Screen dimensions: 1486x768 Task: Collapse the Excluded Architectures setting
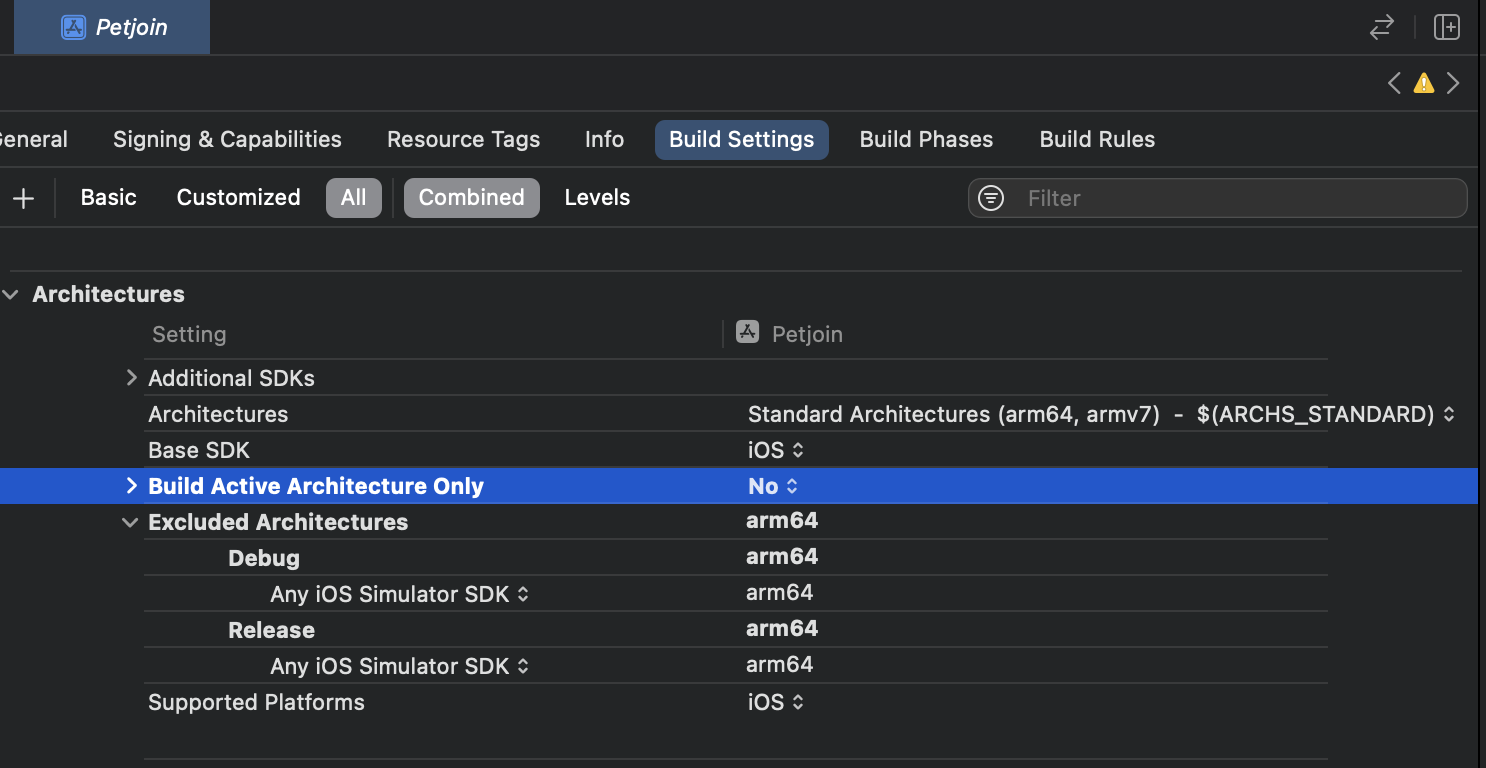click(130, 521)
